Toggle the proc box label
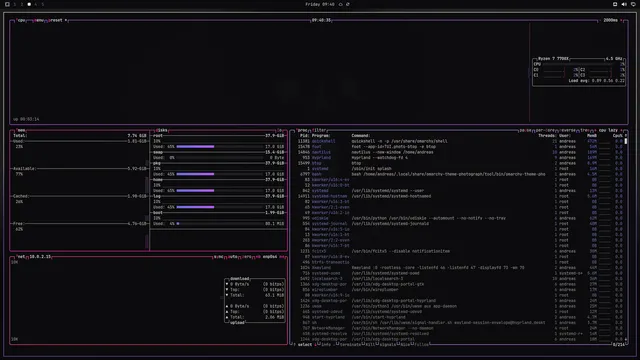Screen dimensions: 640x360 point(302,130)
